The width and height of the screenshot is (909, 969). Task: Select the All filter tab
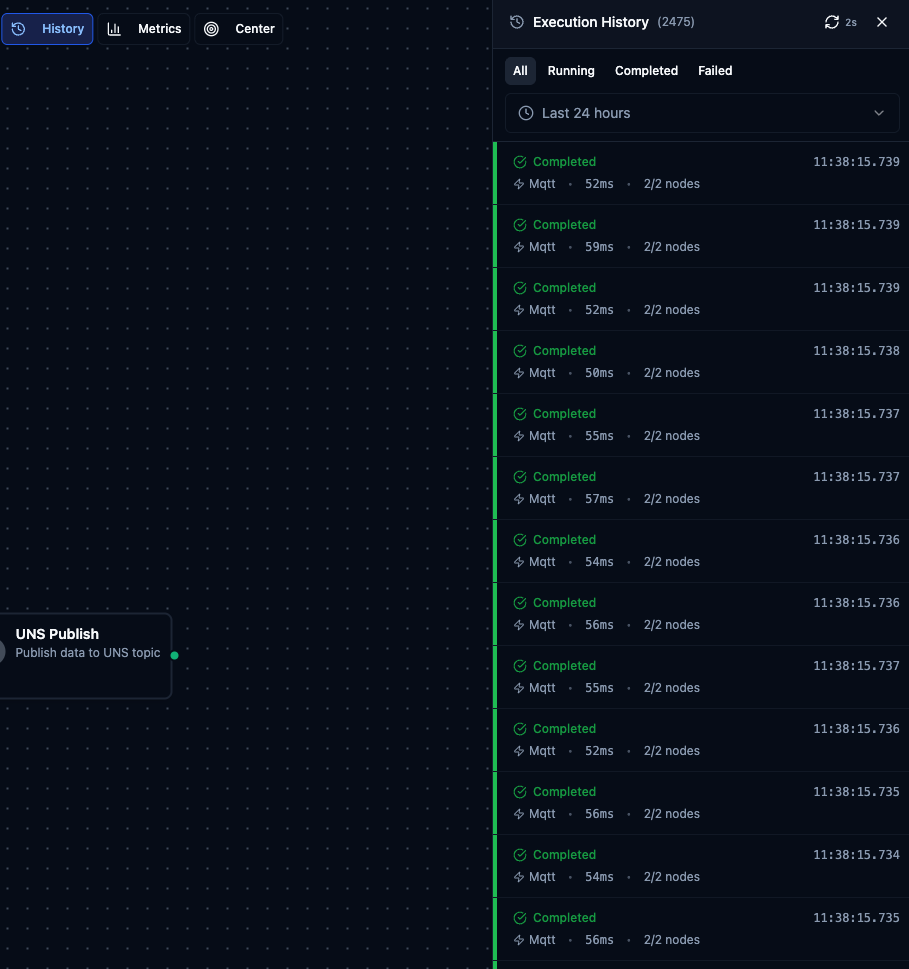click(520, 71)
